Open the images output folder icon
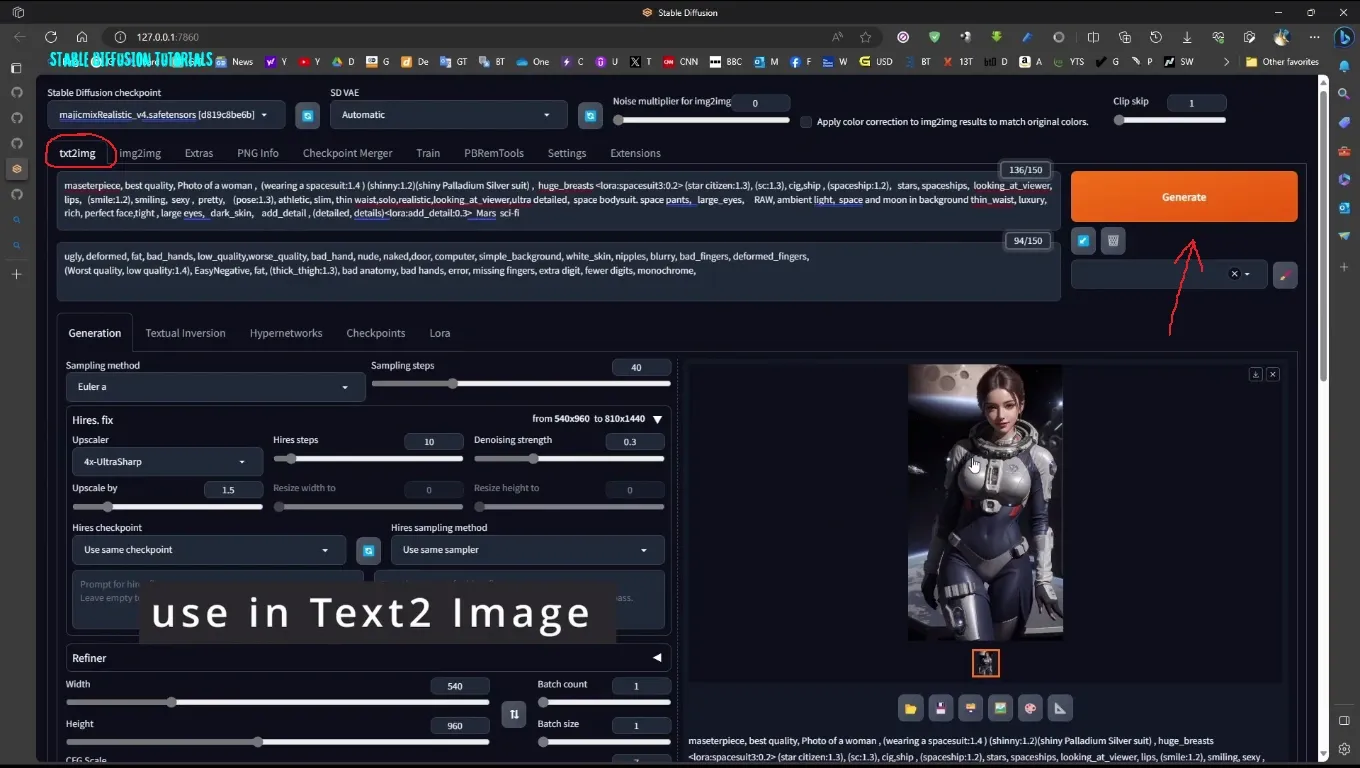 [x=910, y=708]
